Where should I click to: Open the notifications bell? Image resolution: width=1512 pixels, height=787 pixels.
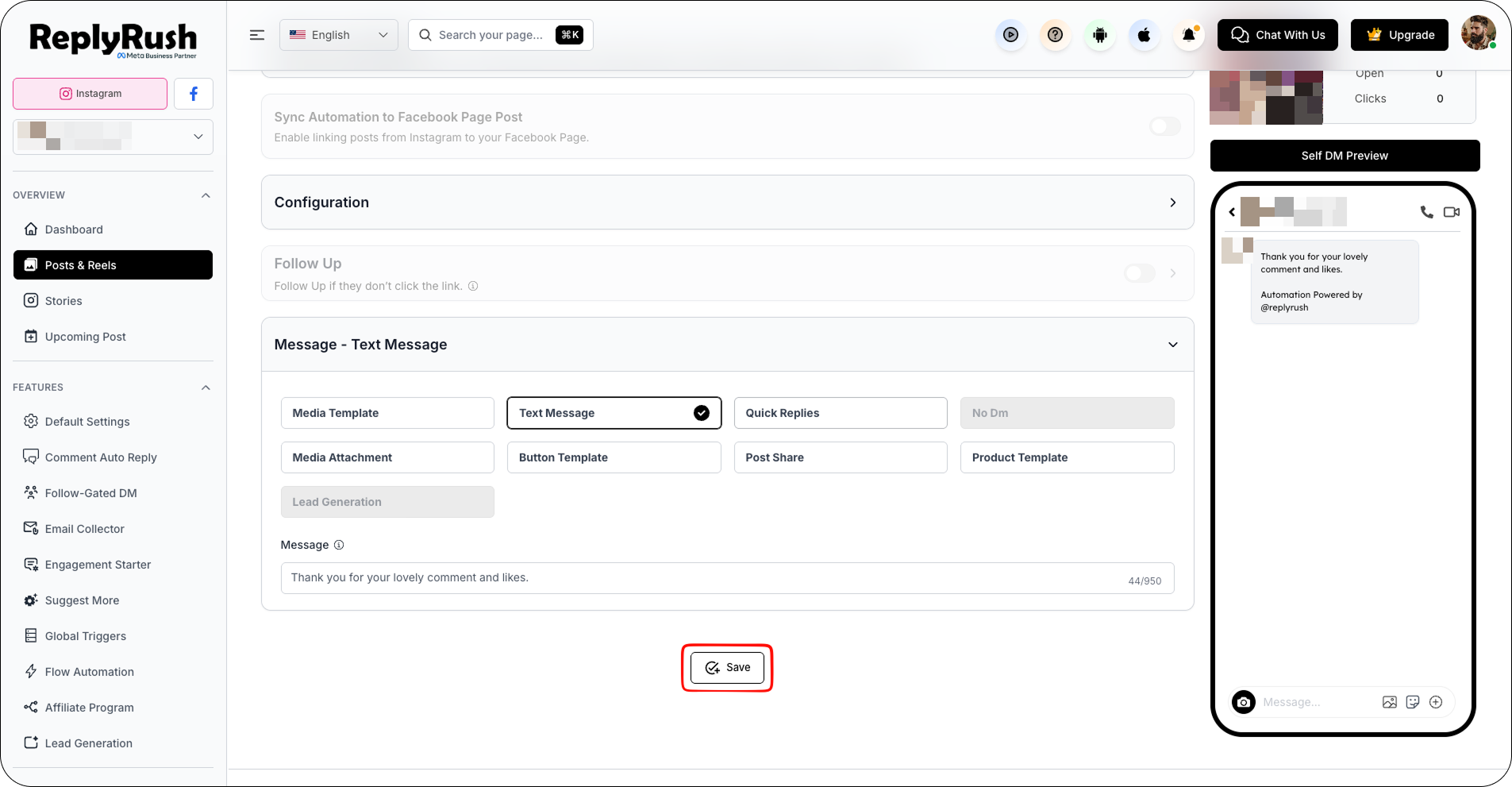click(x=1188, y=35)
